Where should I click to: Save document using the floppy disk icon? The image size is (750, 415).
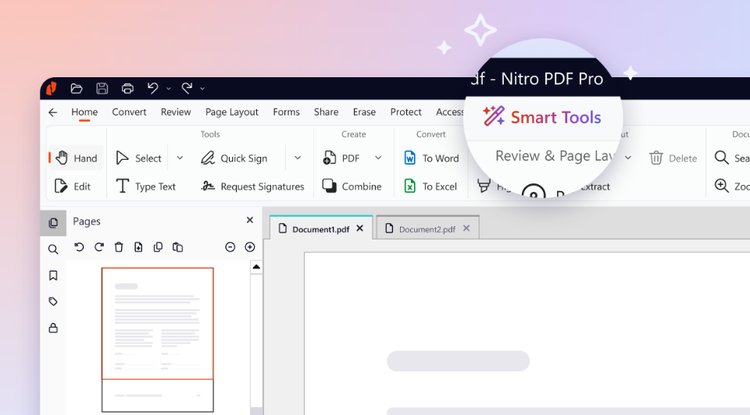pos(102,88)
